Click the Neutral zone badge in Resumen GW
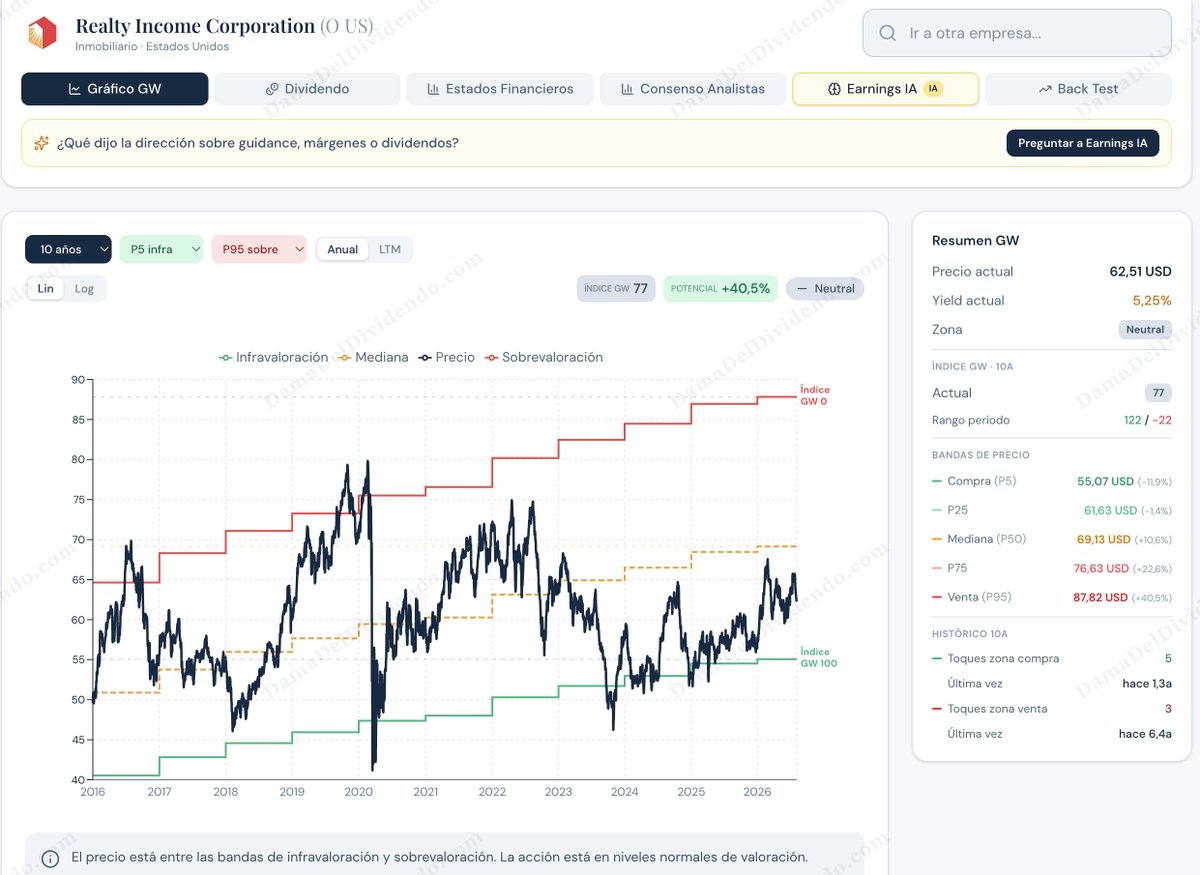This screenshot has width=1200, height=875. click(x=1145, y=329)
